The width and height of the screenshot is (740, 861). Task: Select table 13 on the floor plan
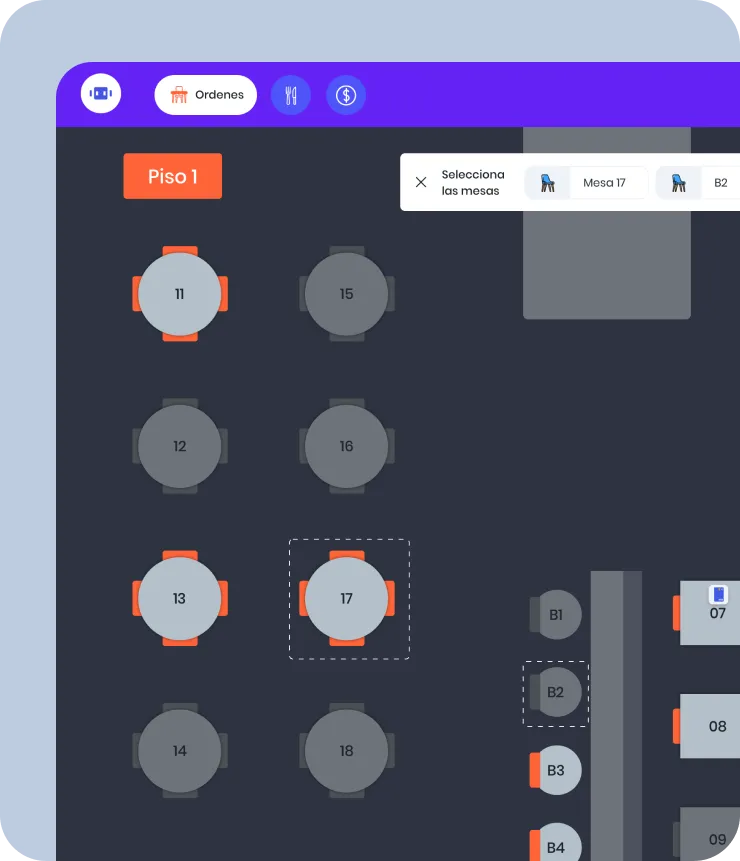[x=180, y=599]
